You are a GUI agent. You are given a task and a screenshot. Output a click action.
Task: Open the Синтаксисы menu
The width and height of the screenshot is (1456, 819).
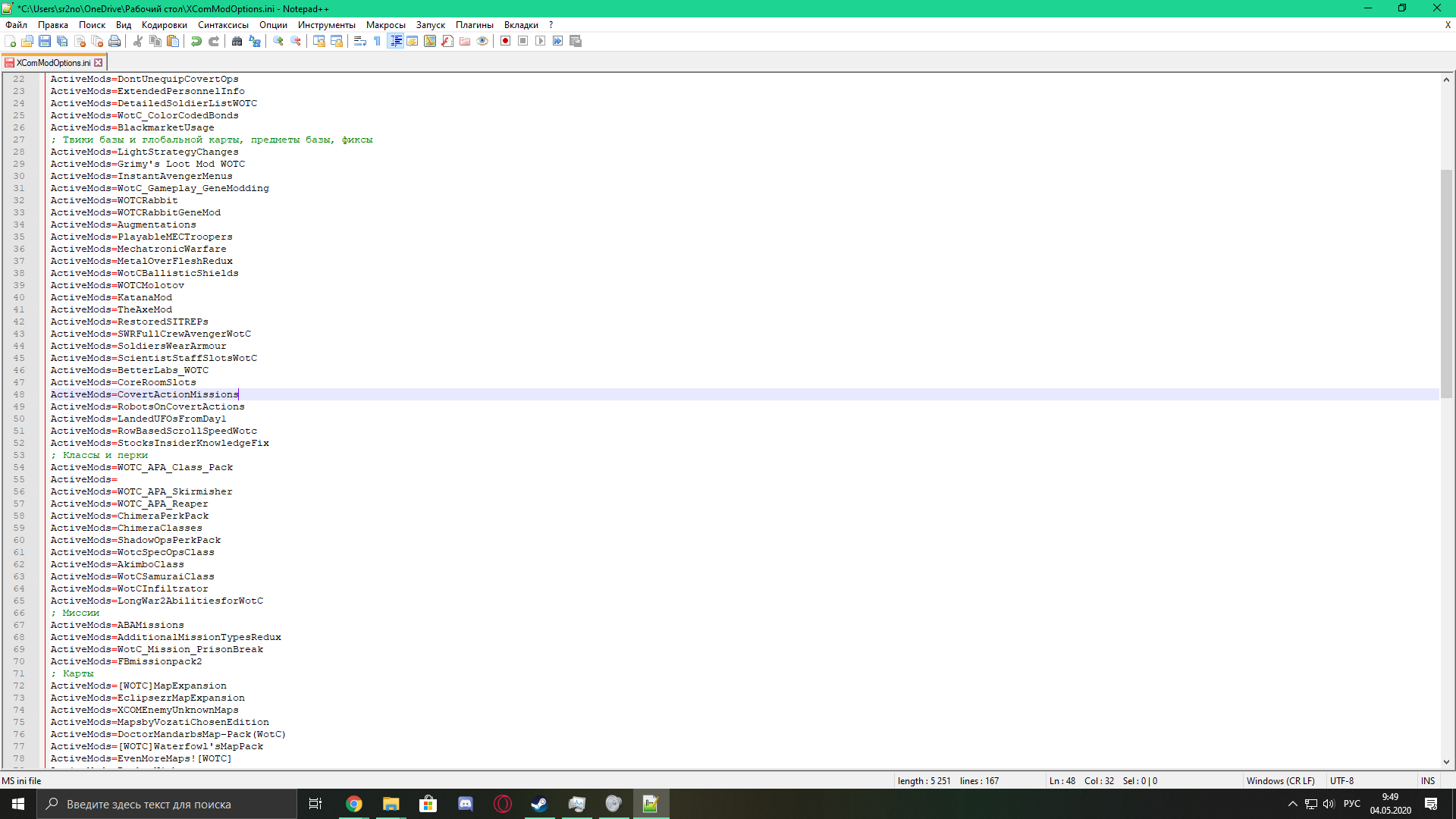pyautogui.click(x=224, y=25)
